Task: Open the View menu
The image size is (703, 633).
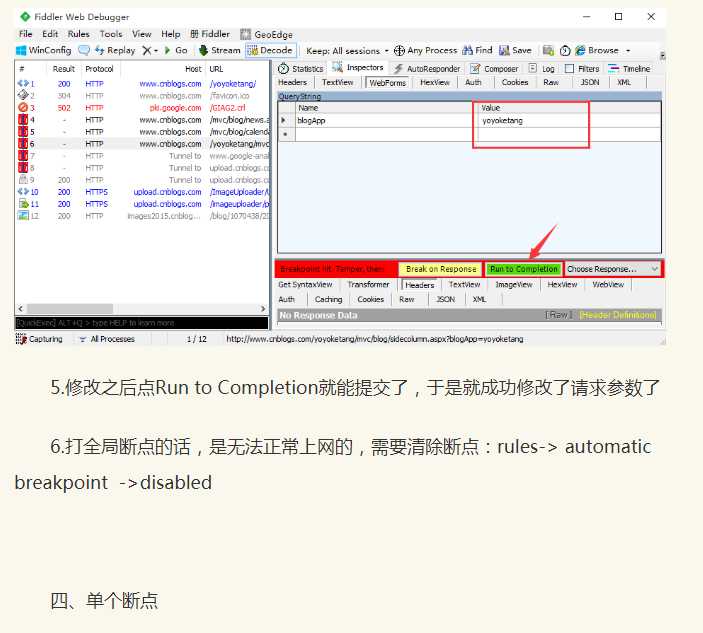Action: click(x=142, y=34)
